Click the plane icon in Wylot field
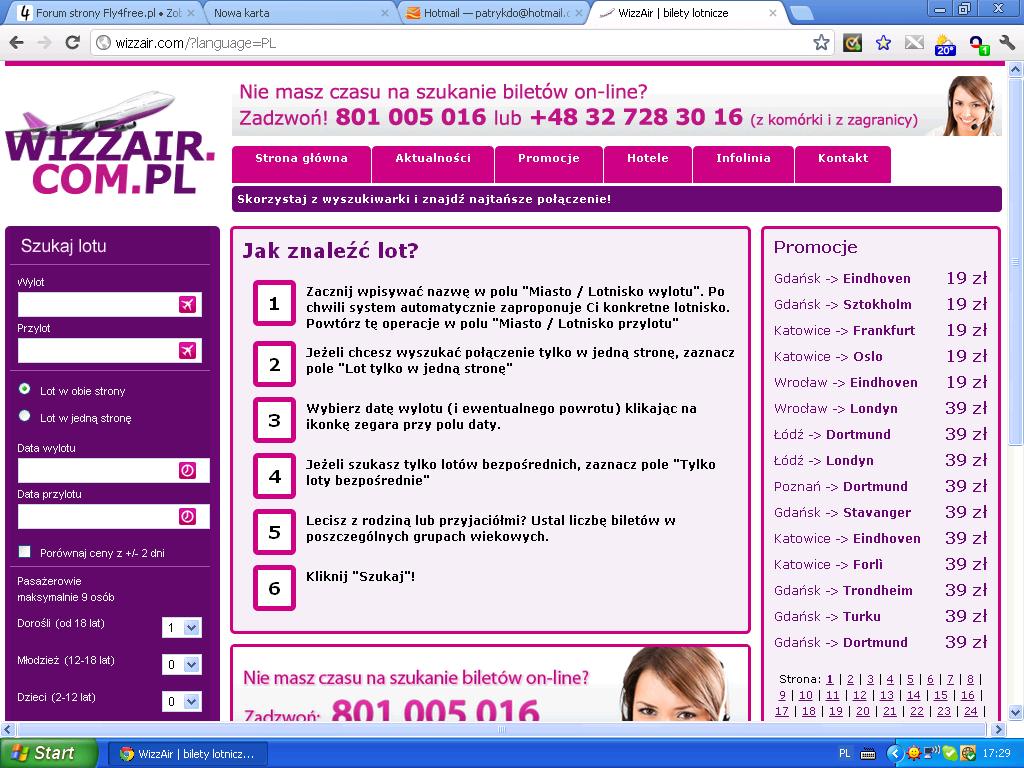1024x768 pixels. pos(187,304)
